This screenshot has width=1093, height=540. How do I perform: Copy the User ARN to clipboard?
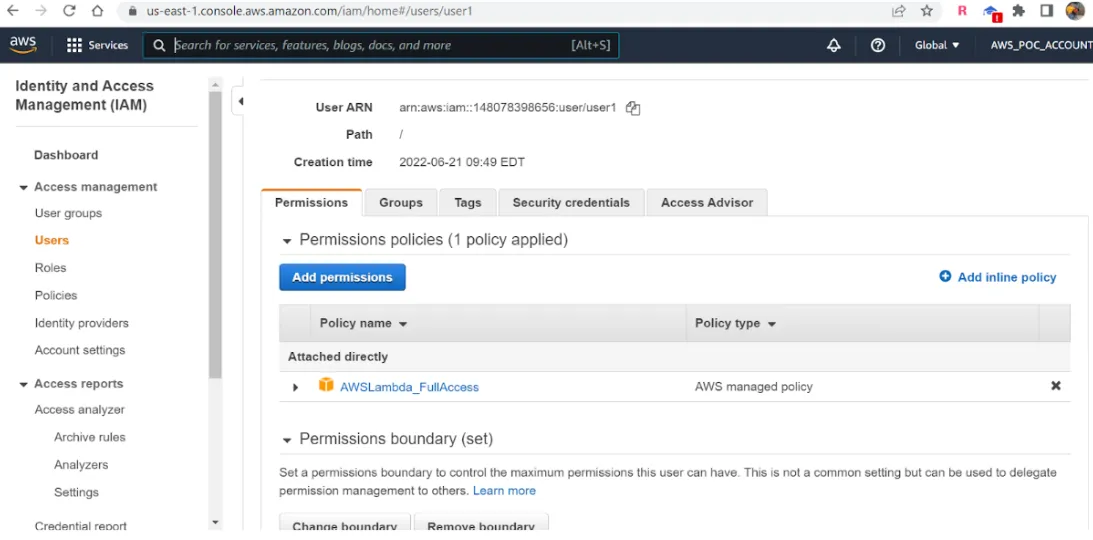tap(632, 108)
